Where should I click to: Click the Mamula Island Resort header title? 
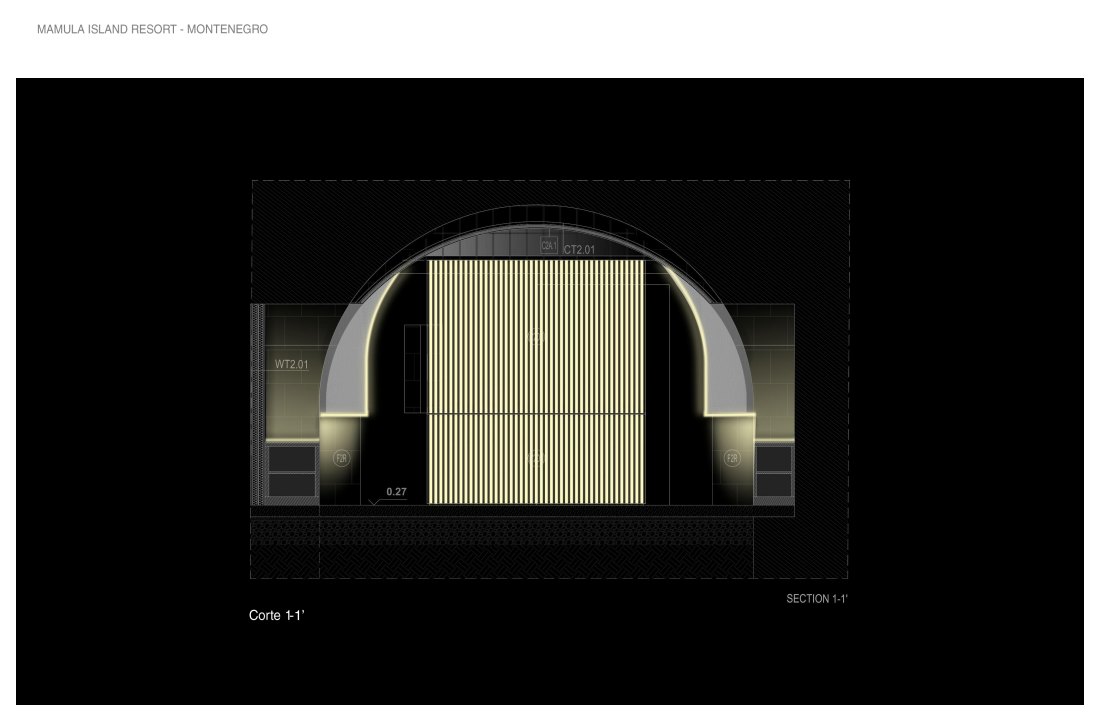click(152, 30)
